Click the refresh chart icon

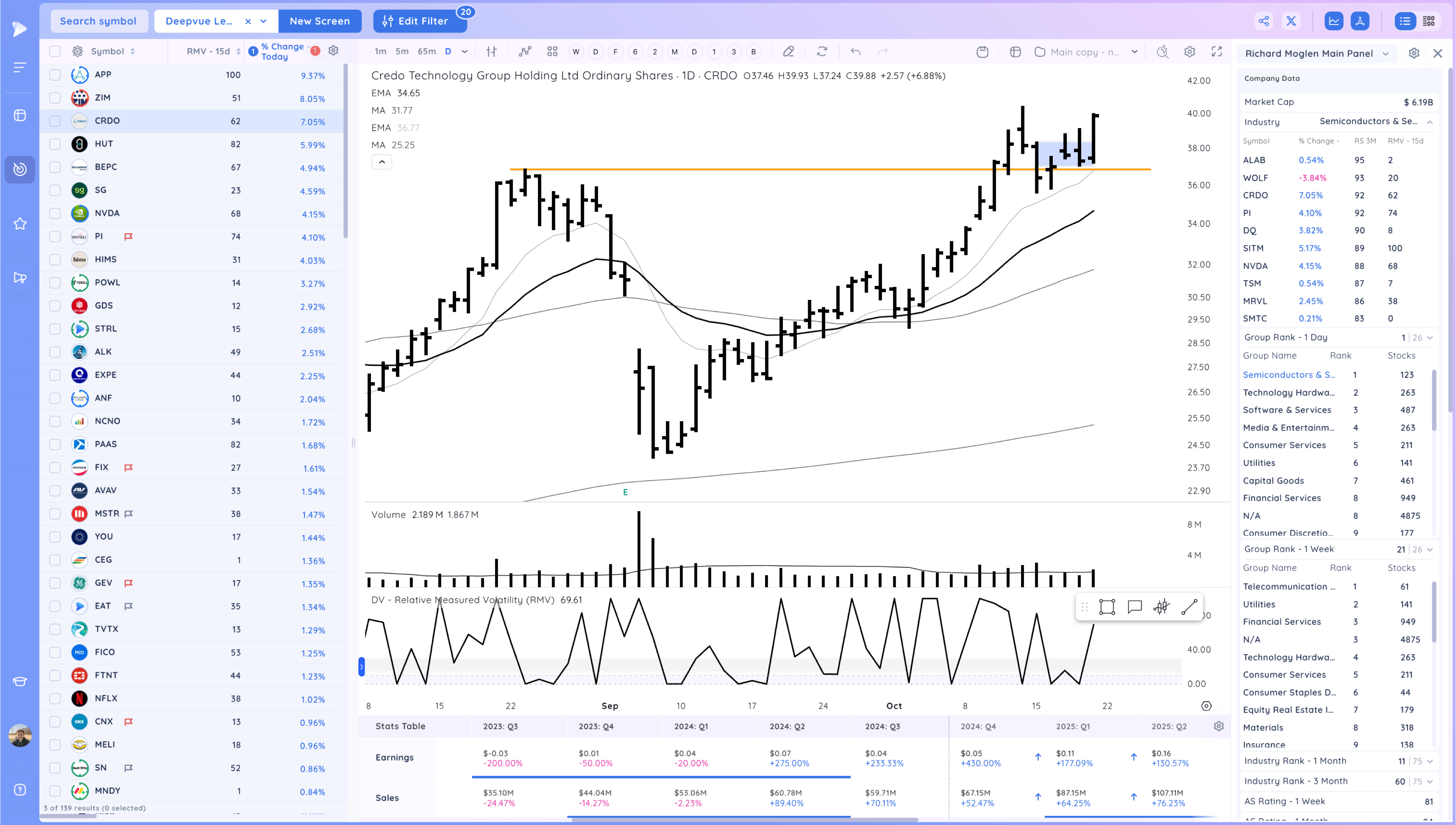pyautogui.click(x=822, y=52)
